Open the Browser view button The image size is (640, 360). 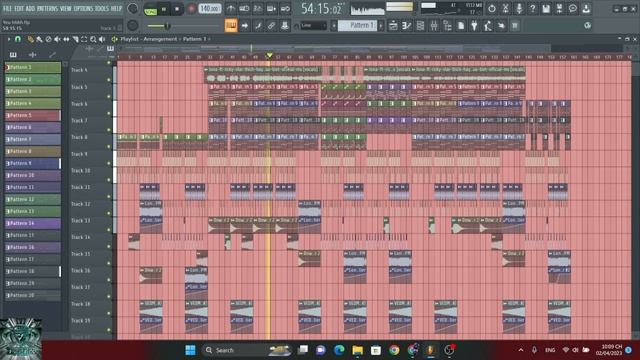pos(447,26)
